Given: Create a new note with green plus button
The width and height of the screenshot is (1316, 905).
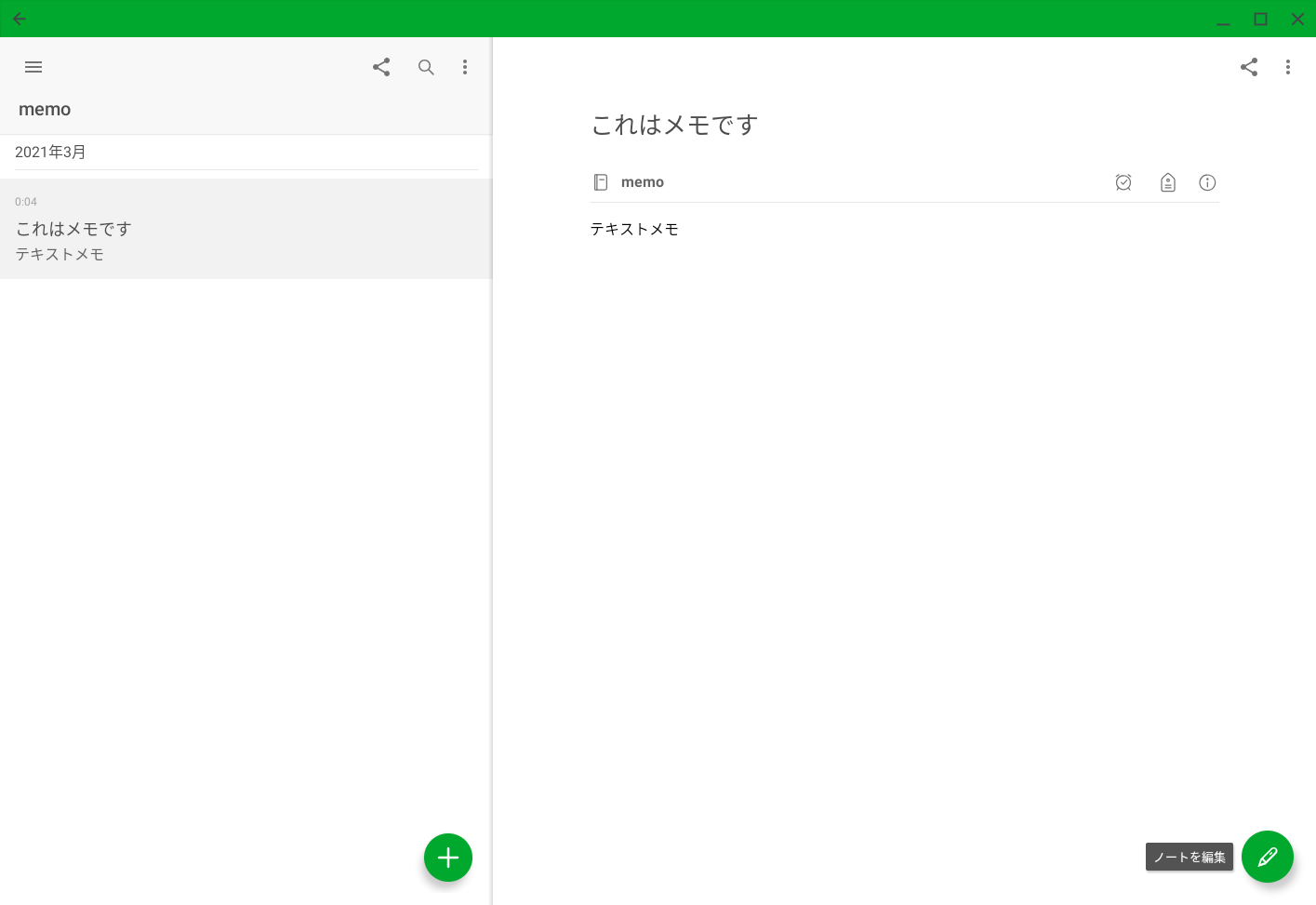Looking at the screenshot, I should coord(448,858).
